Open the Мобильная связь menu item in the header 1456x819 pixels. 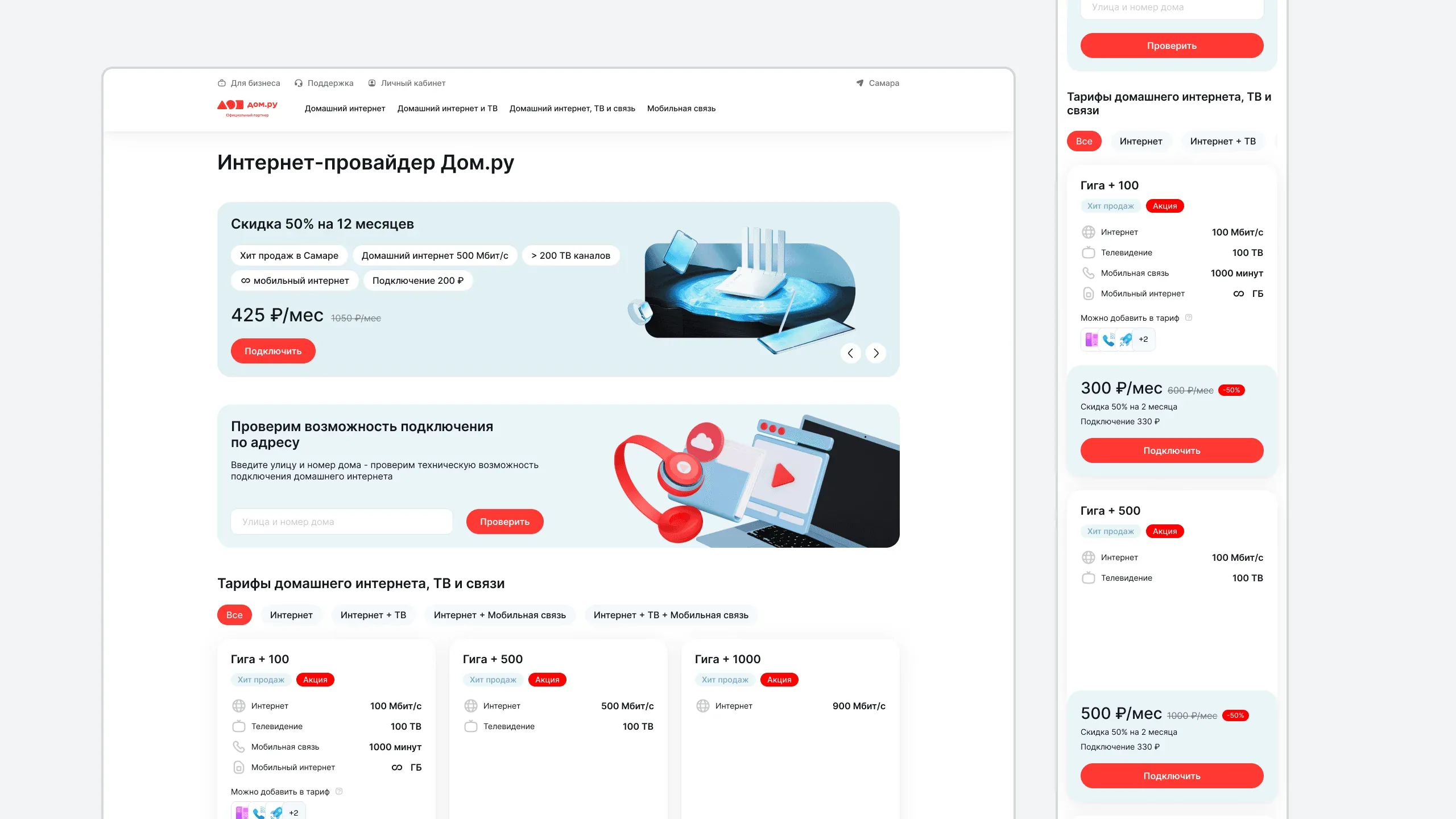(x=681, y=109)
